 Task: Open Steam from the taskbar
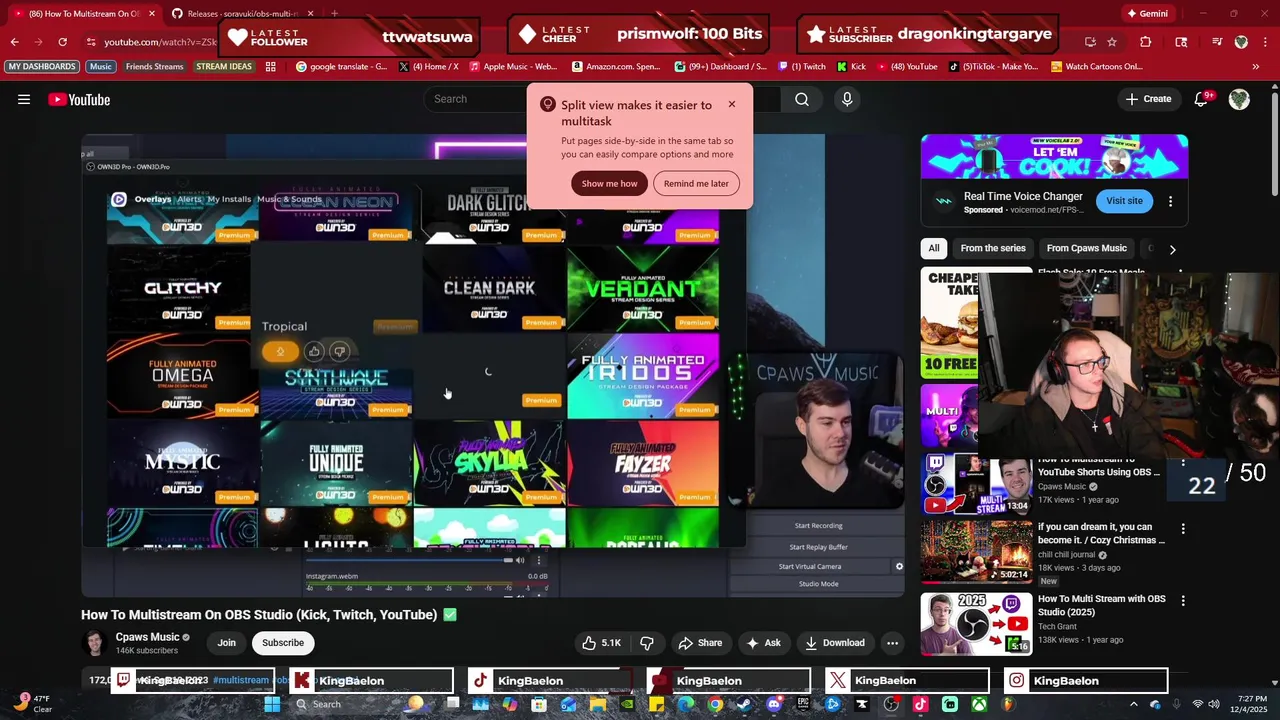click(x=744, y=704)
